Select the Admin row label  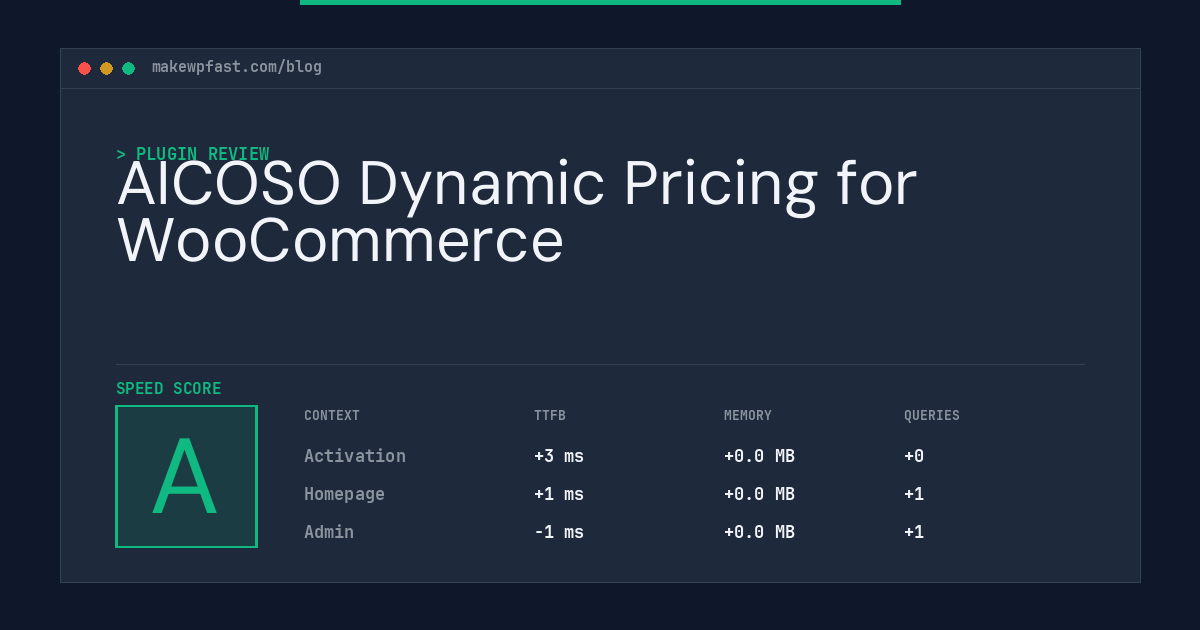pos(329,532)
